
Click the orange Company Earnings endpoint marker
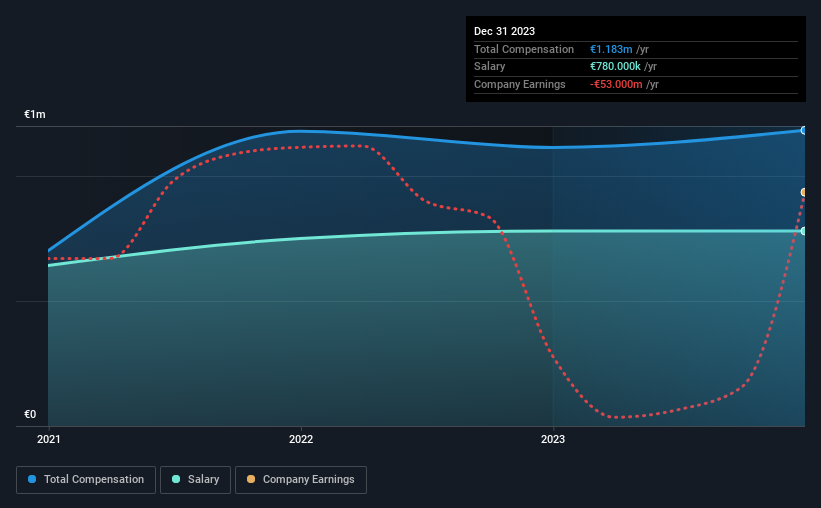(804, 193)
